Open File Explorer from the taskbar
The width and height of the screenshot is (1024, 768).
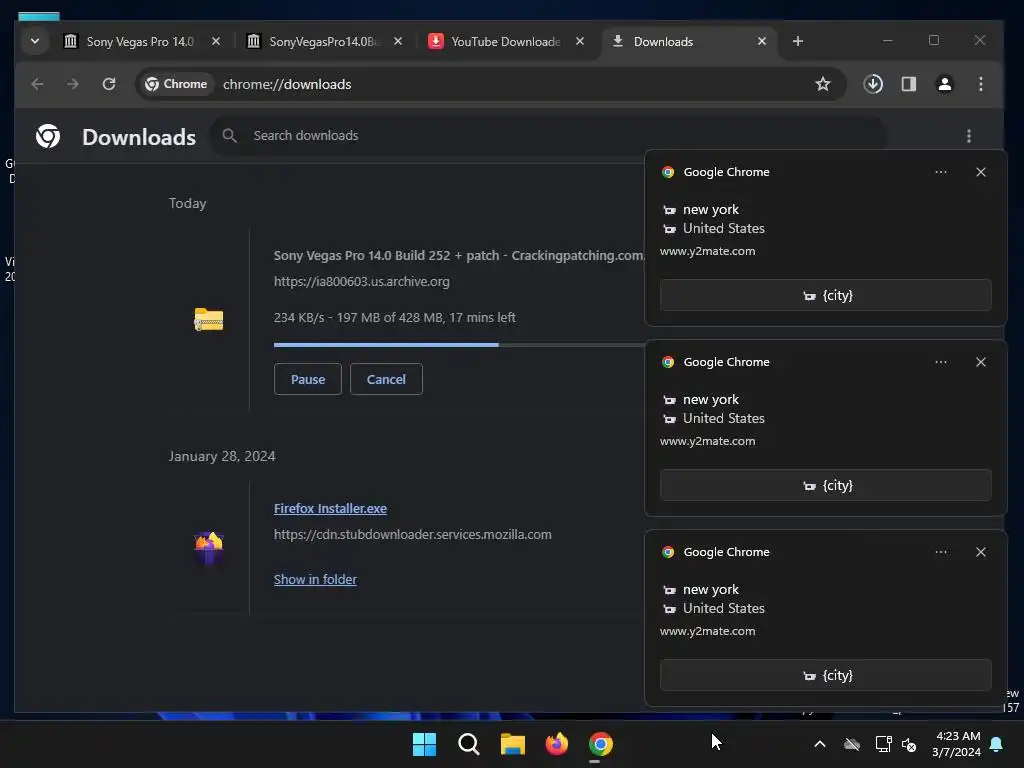[x=513, y=744]
